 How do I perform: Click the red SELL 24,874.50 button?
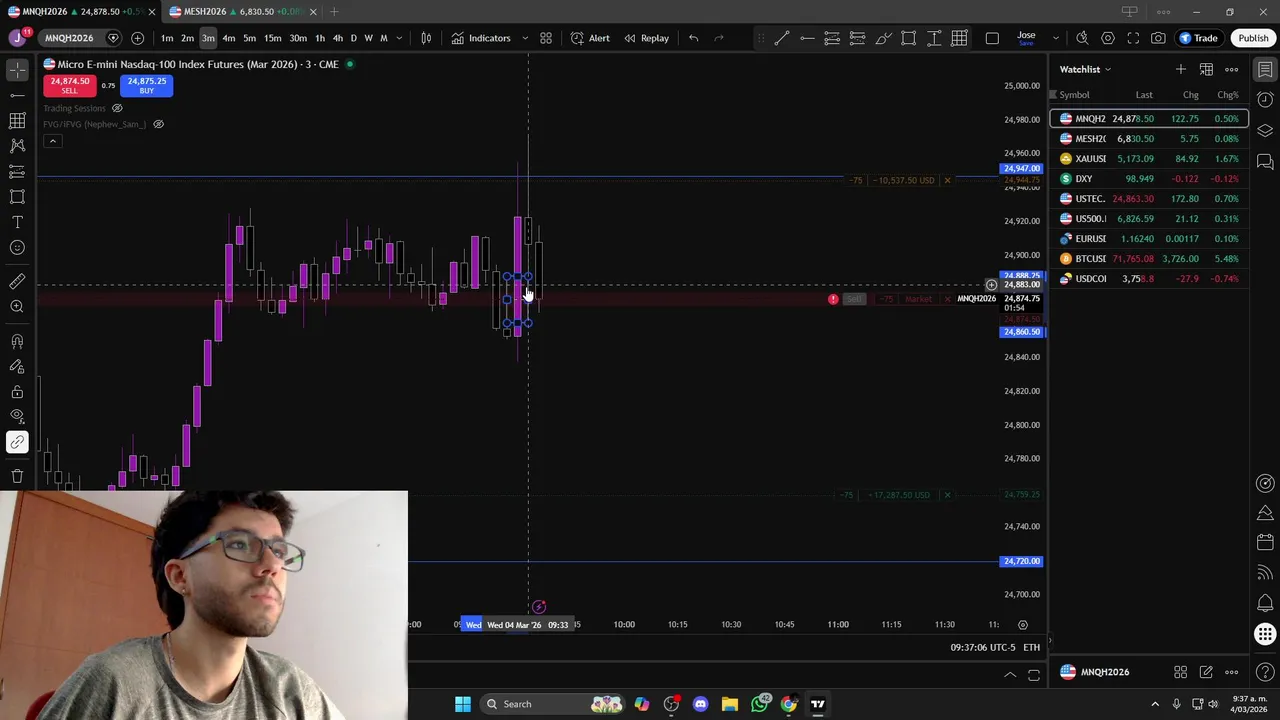coord(69,86)
